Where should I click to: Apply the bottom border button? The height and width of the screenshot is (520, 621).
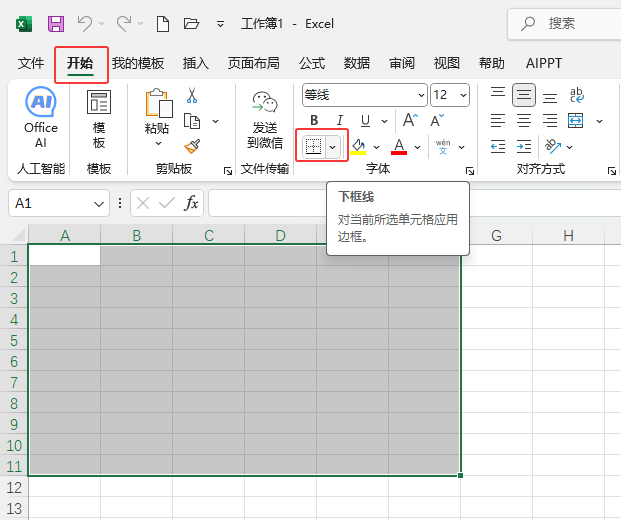coord(314,147)
